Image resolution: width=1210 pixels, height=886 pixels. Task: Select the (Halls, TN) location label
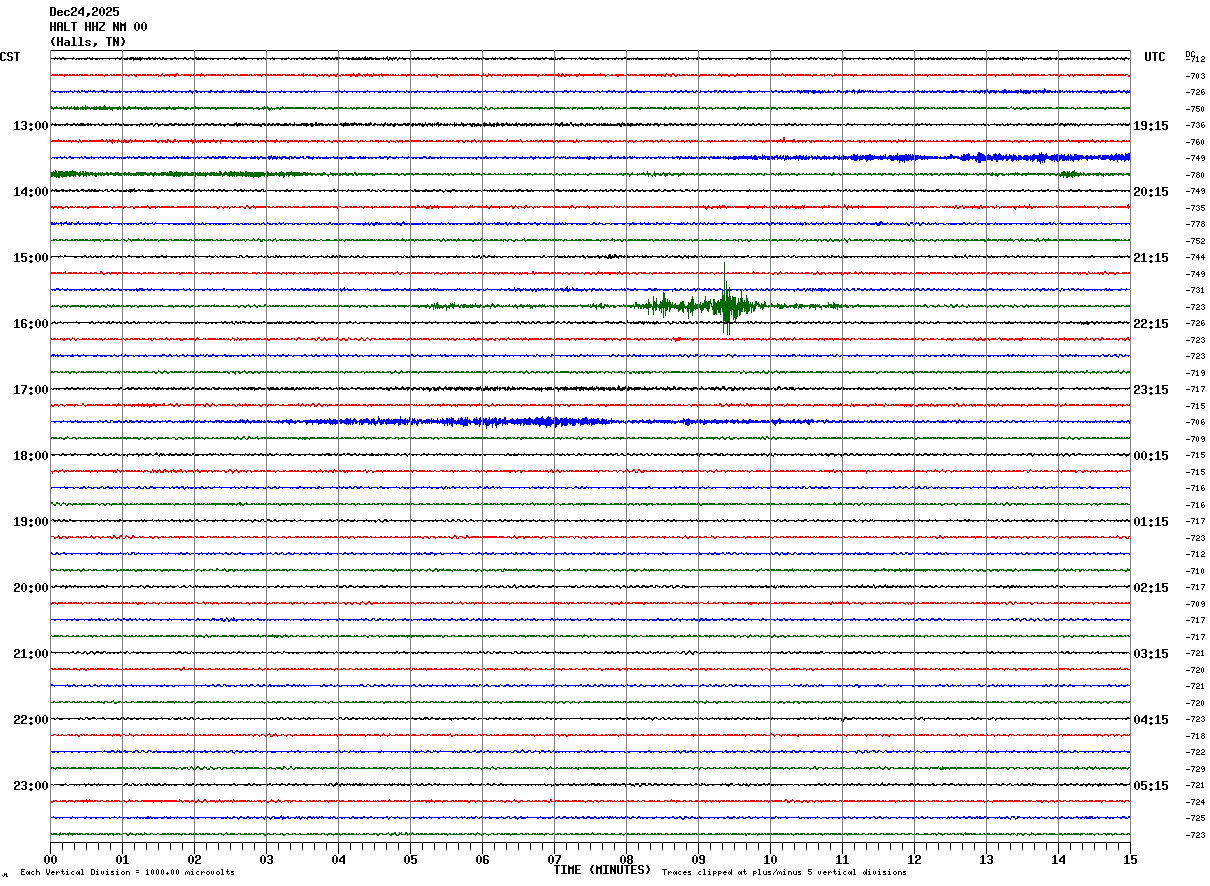[x=88, y=42]
